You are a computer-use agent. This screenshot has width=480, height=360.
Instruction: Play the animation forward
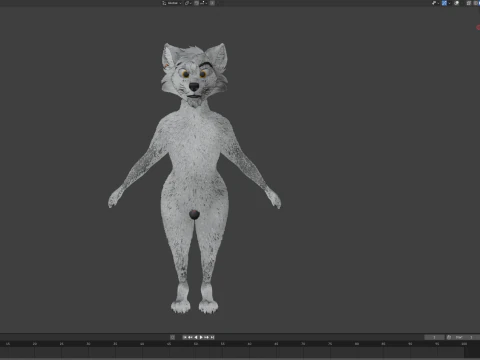point(201,337)
